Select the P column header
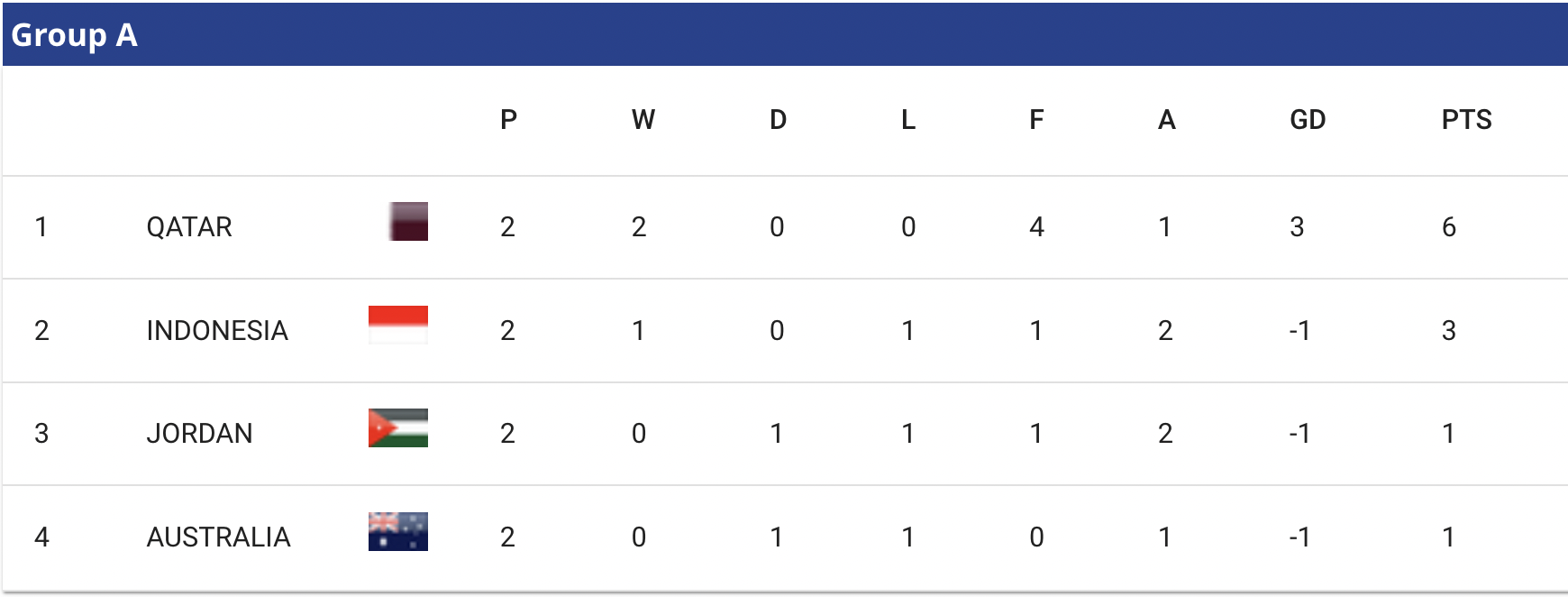The height and width of the screenshot is (597, 1568). (x=508, y=120)
